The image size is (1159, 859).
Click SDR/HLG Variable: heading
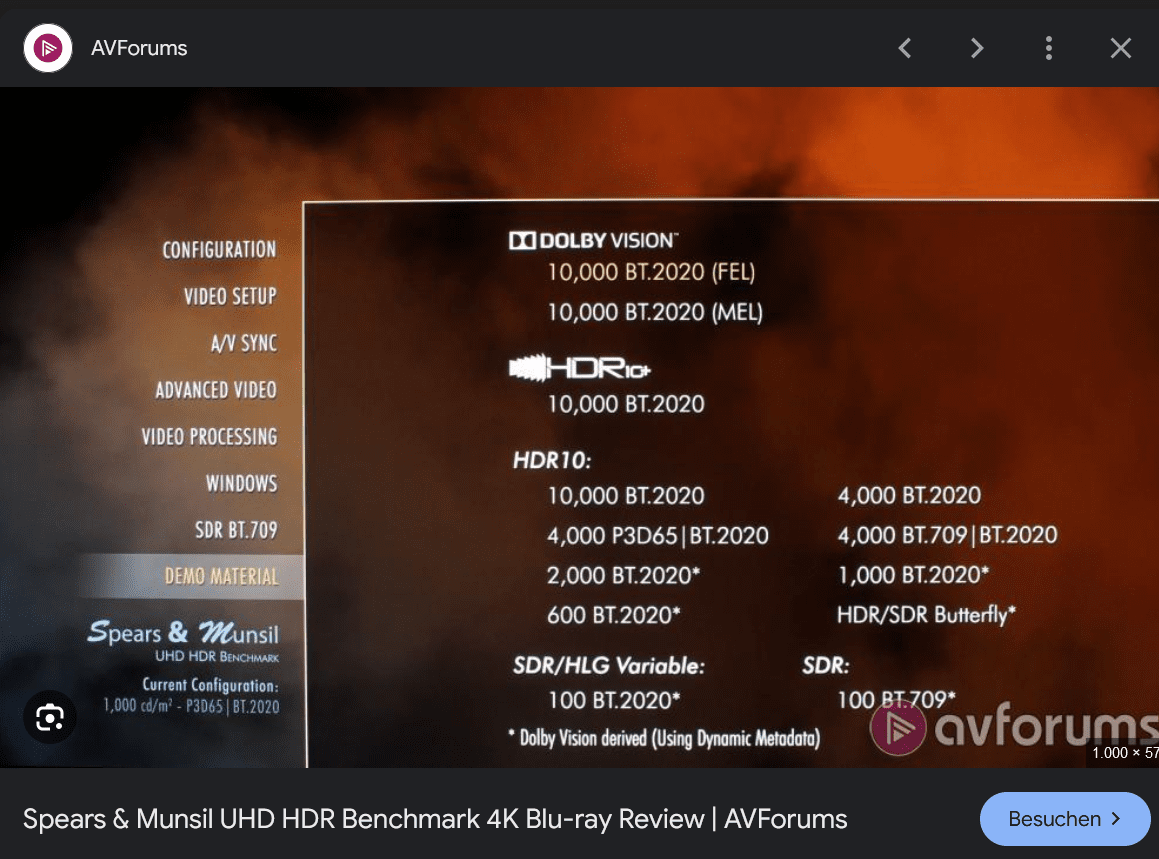coord(609,665)
